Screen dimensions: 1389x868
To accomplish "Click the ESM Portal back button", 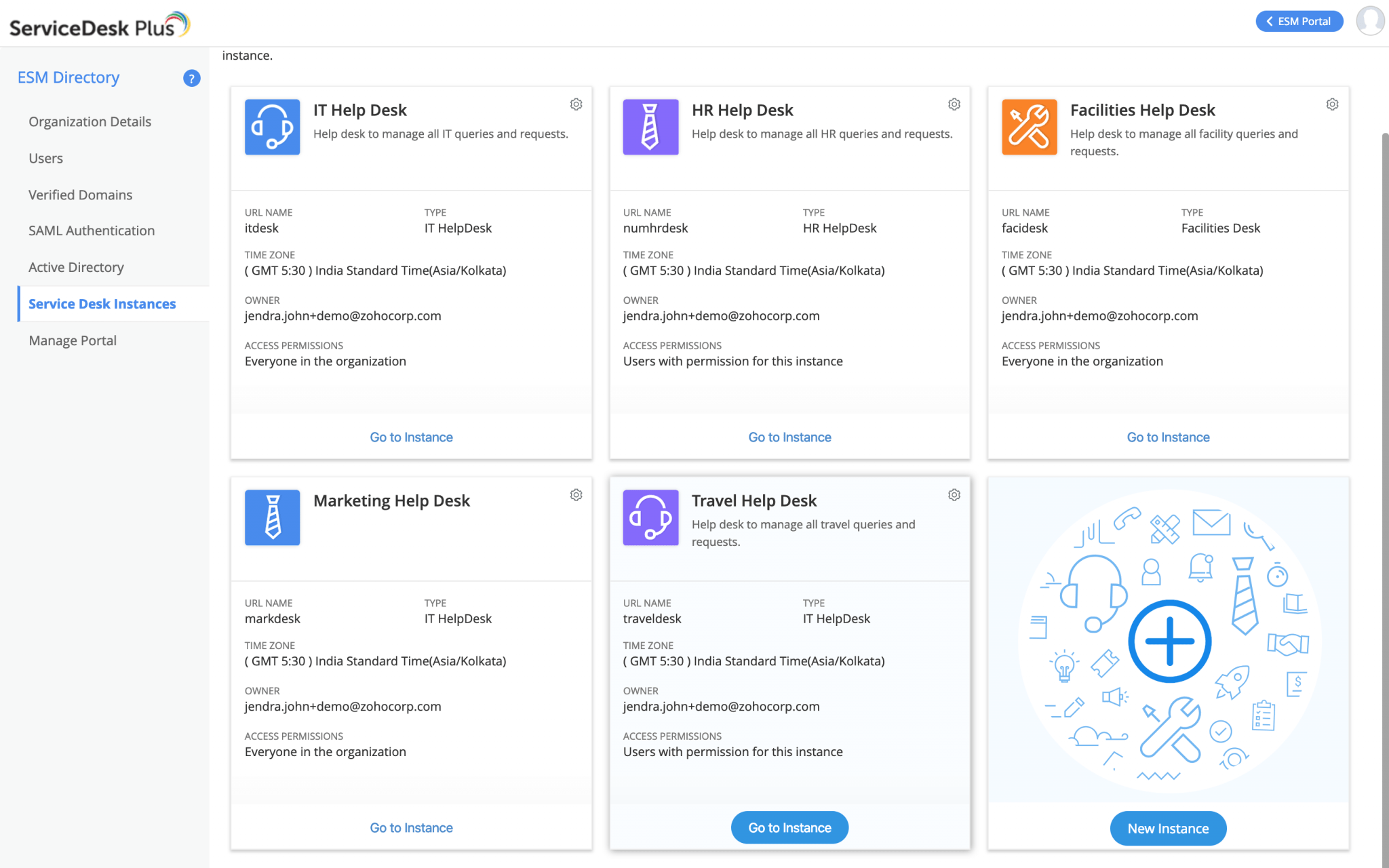I will pos(1299,21).
